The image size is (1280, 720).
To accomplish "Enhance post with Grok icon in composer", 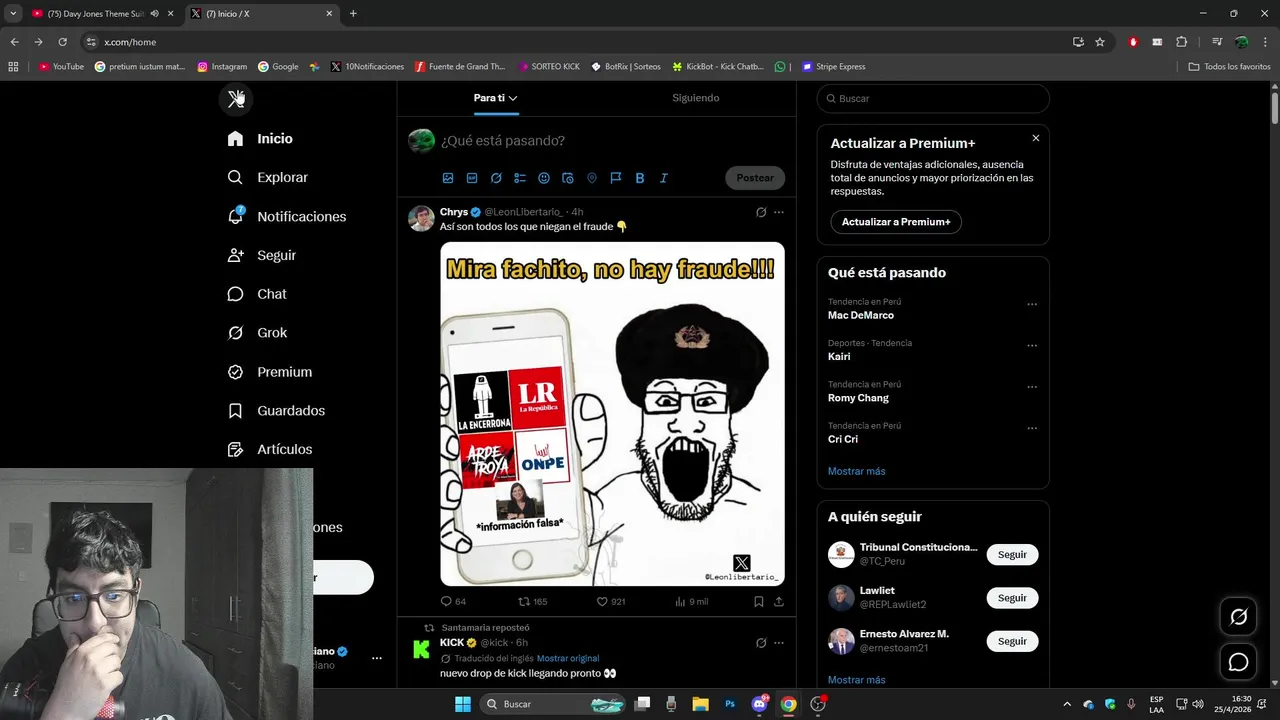I will tap(496, 178).
